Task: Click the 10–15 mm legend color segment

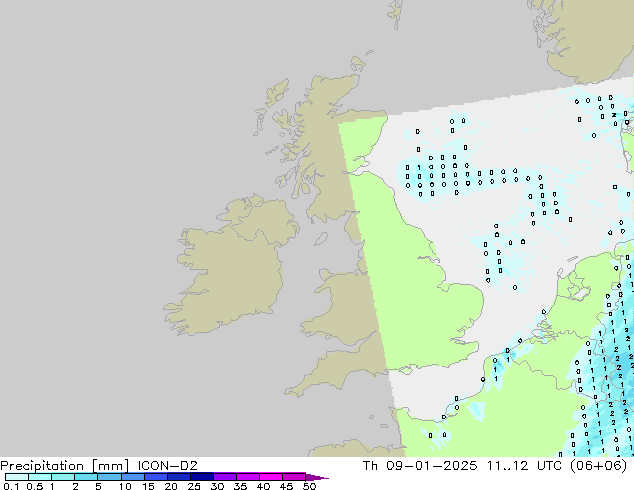Action: pyautogui.click(x=132, y=477)
